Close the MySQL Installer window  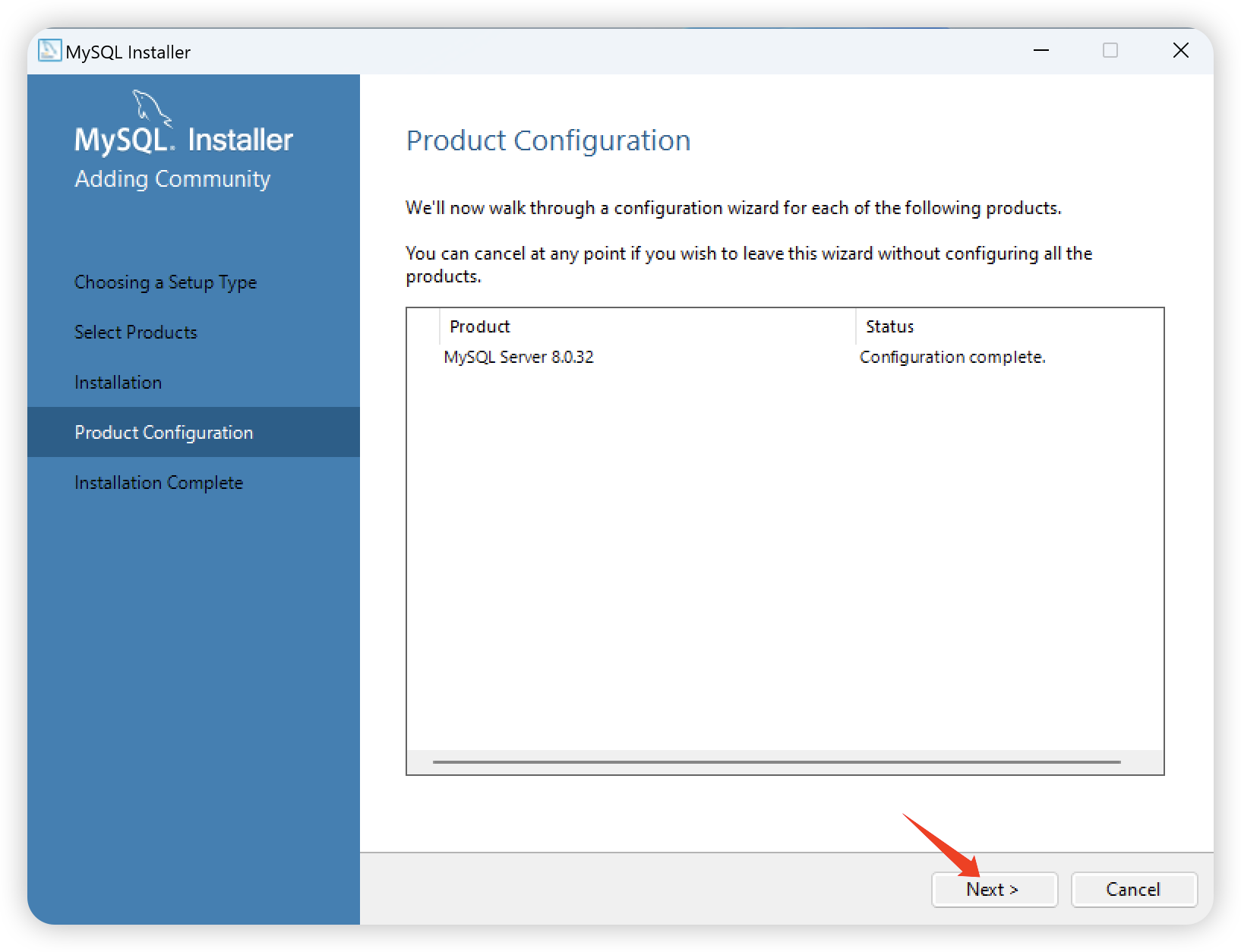tap(1180, 50)
